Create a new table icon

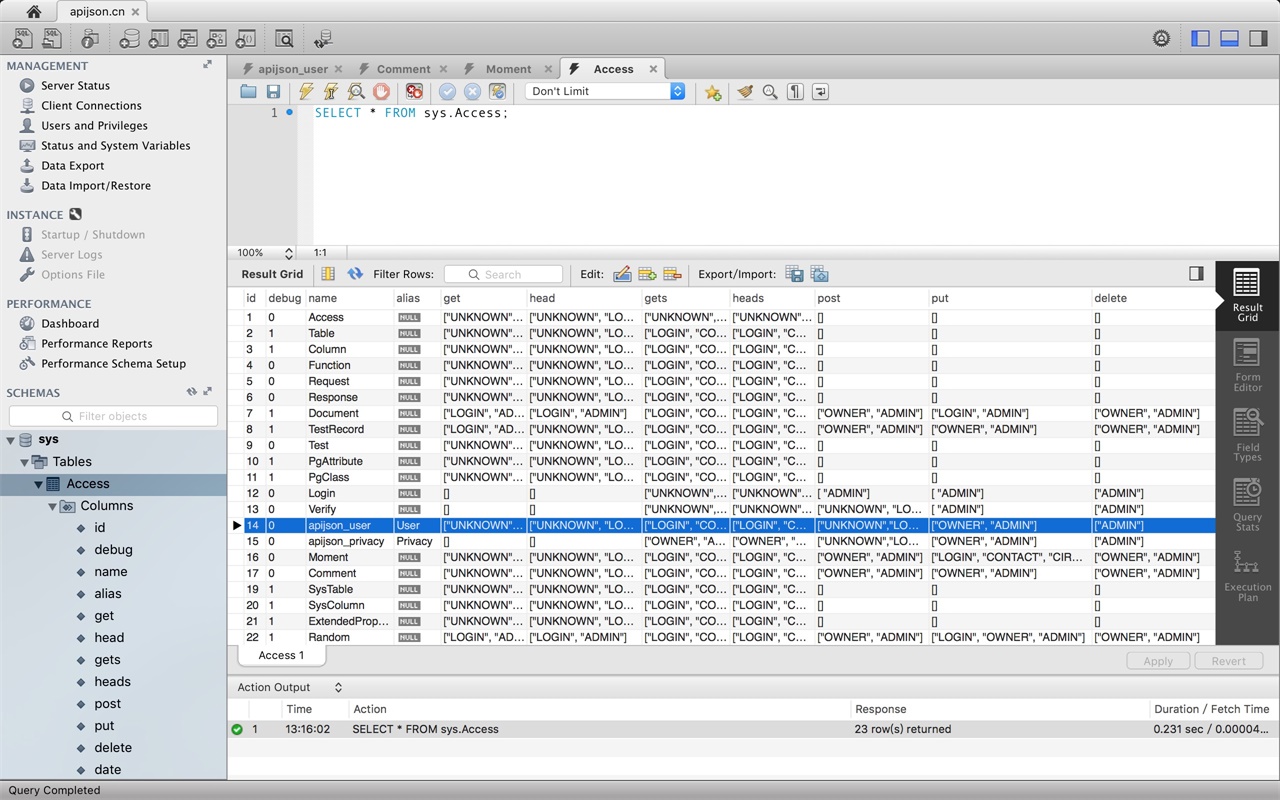click(158, 39)
